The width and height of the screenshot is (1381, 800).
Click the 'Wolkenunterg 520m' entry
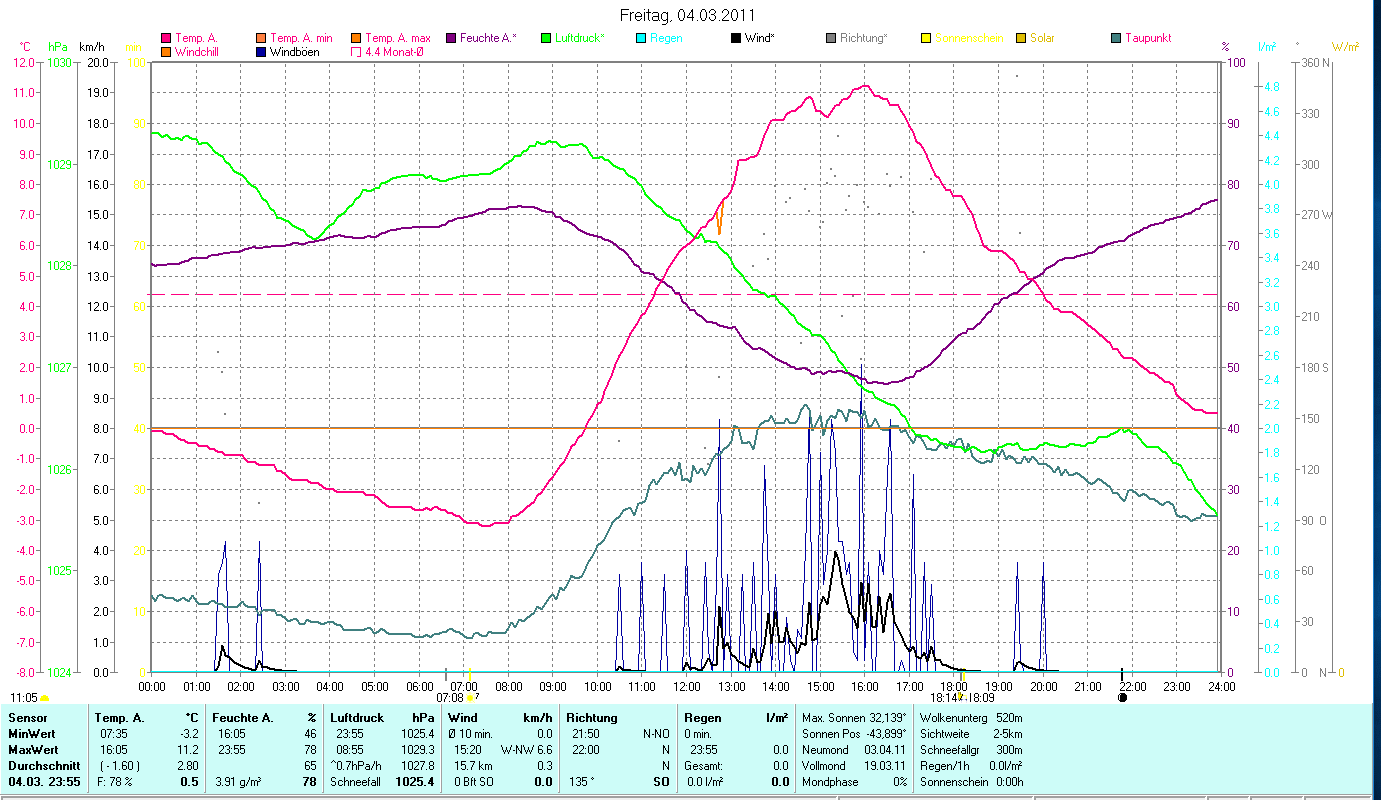(x=971, y=718)
